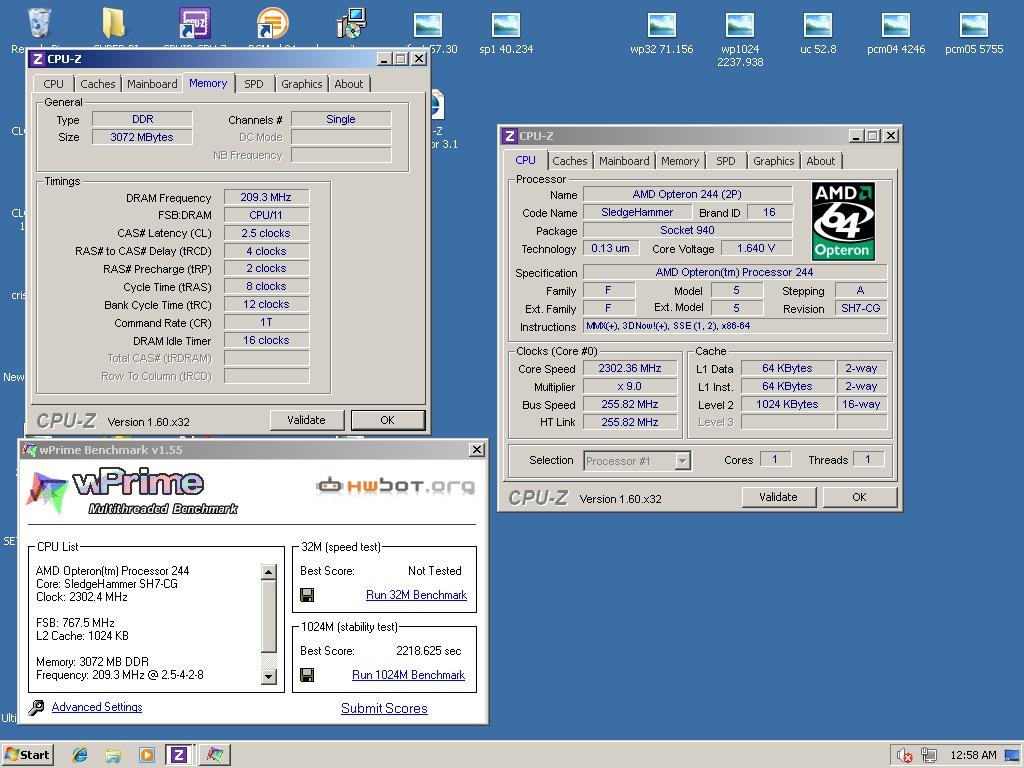
Task: Click the Code Name value SledgeHammer
Action: tap(637, 212)
